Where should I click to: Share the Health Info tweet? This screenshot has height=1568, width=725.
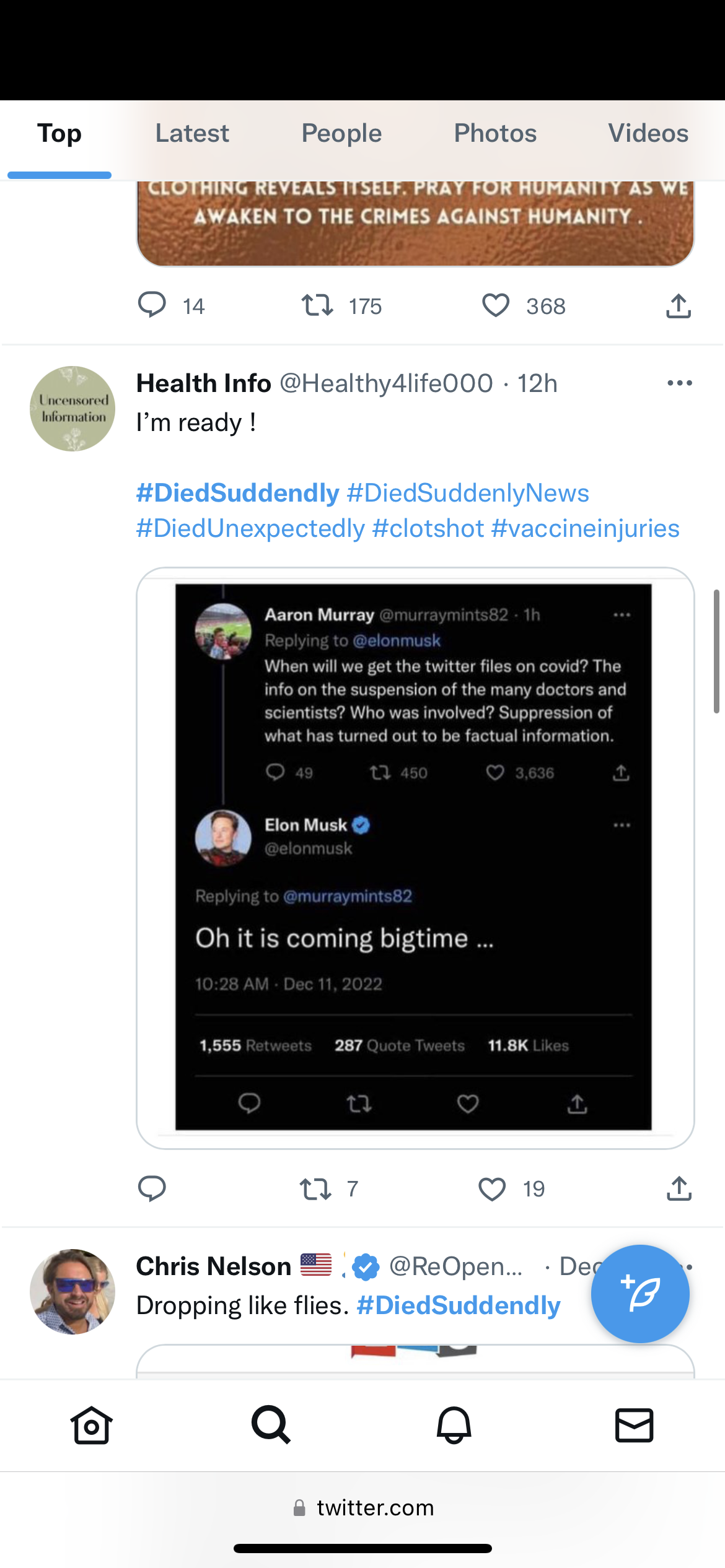tap(679, 1188)
